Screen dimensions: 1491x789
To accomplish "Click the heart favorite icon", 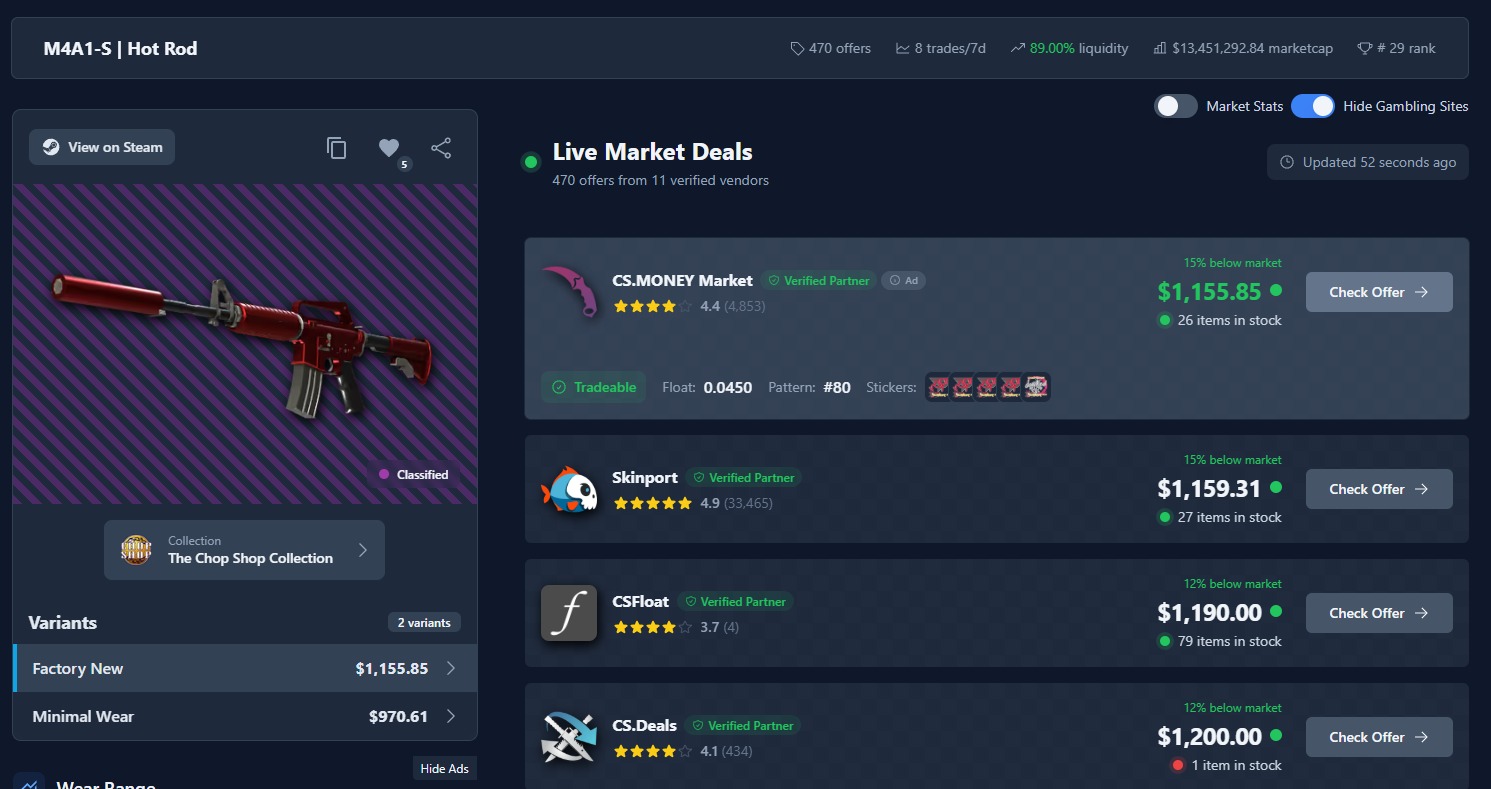I will 389,148.
